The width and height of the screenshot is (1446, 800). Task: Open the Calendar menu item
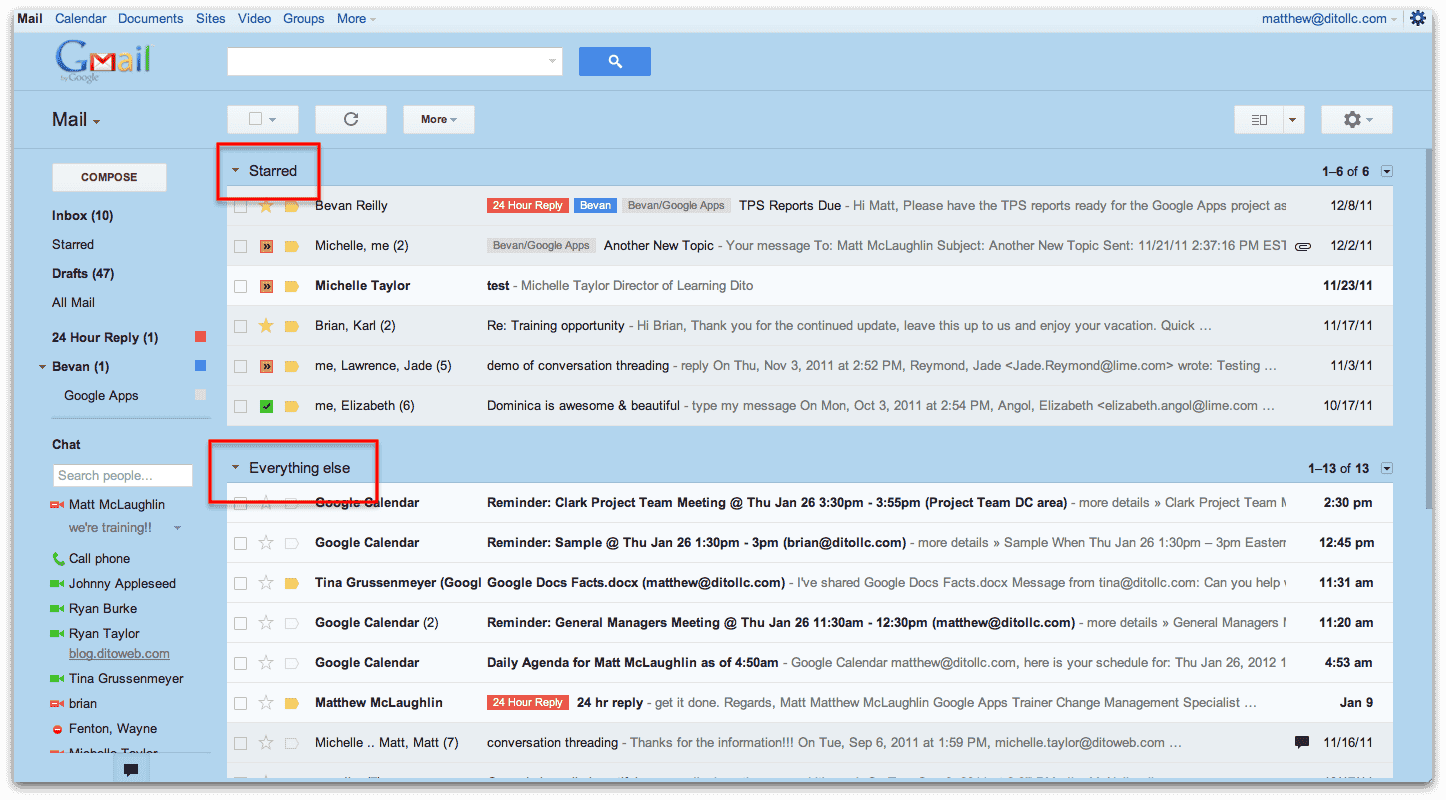pyautogui.click(x=80, y=17)
